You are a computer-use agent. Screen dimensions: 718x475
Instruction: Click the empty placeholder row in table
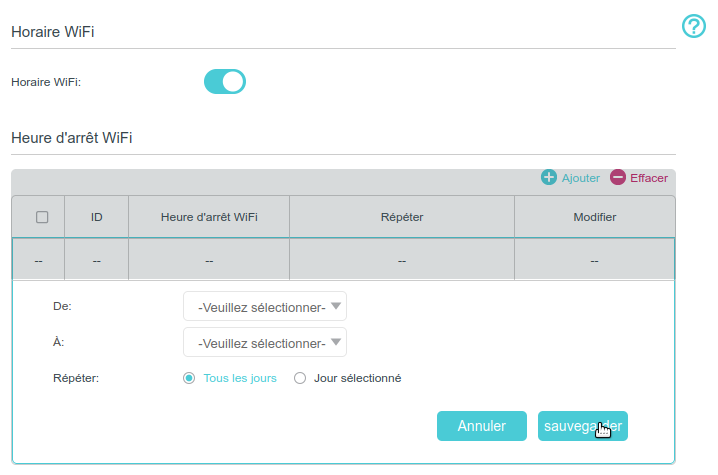[343, 260]
